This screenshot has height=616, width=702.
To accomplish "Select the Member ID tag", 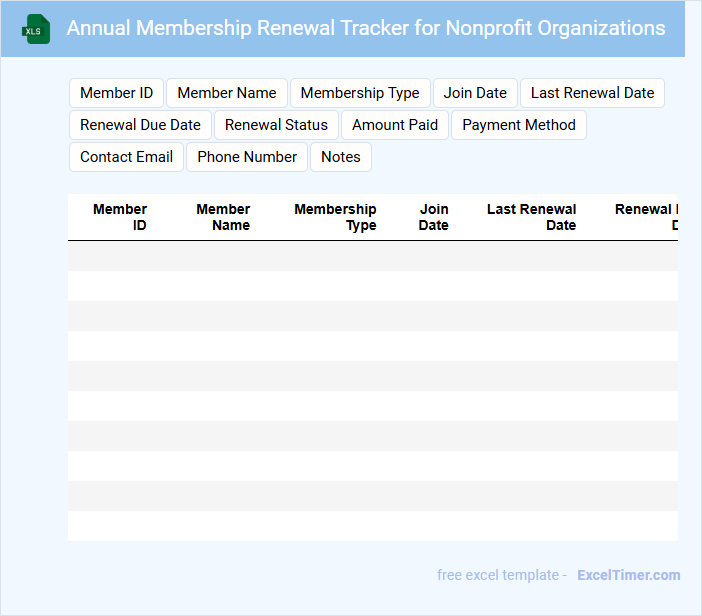I will click(x=116, y=93).
